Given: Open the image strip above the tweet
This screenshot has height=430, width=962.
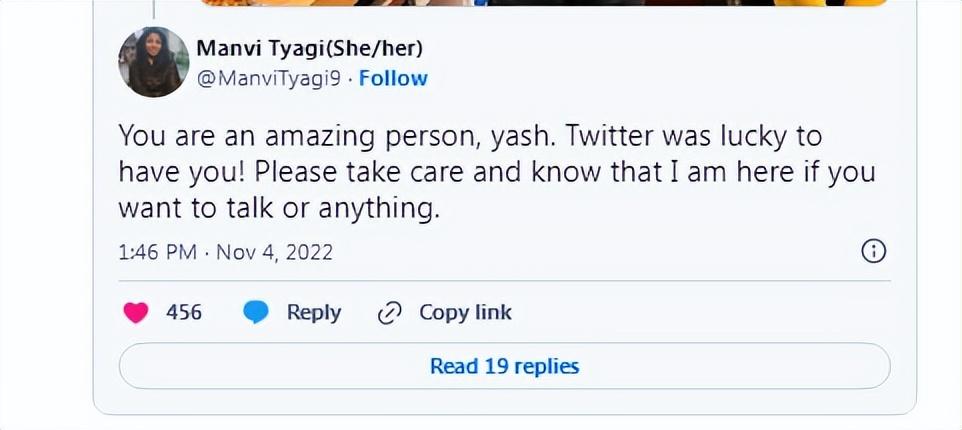Looking at the screenshot, I should tap(540, 3).
